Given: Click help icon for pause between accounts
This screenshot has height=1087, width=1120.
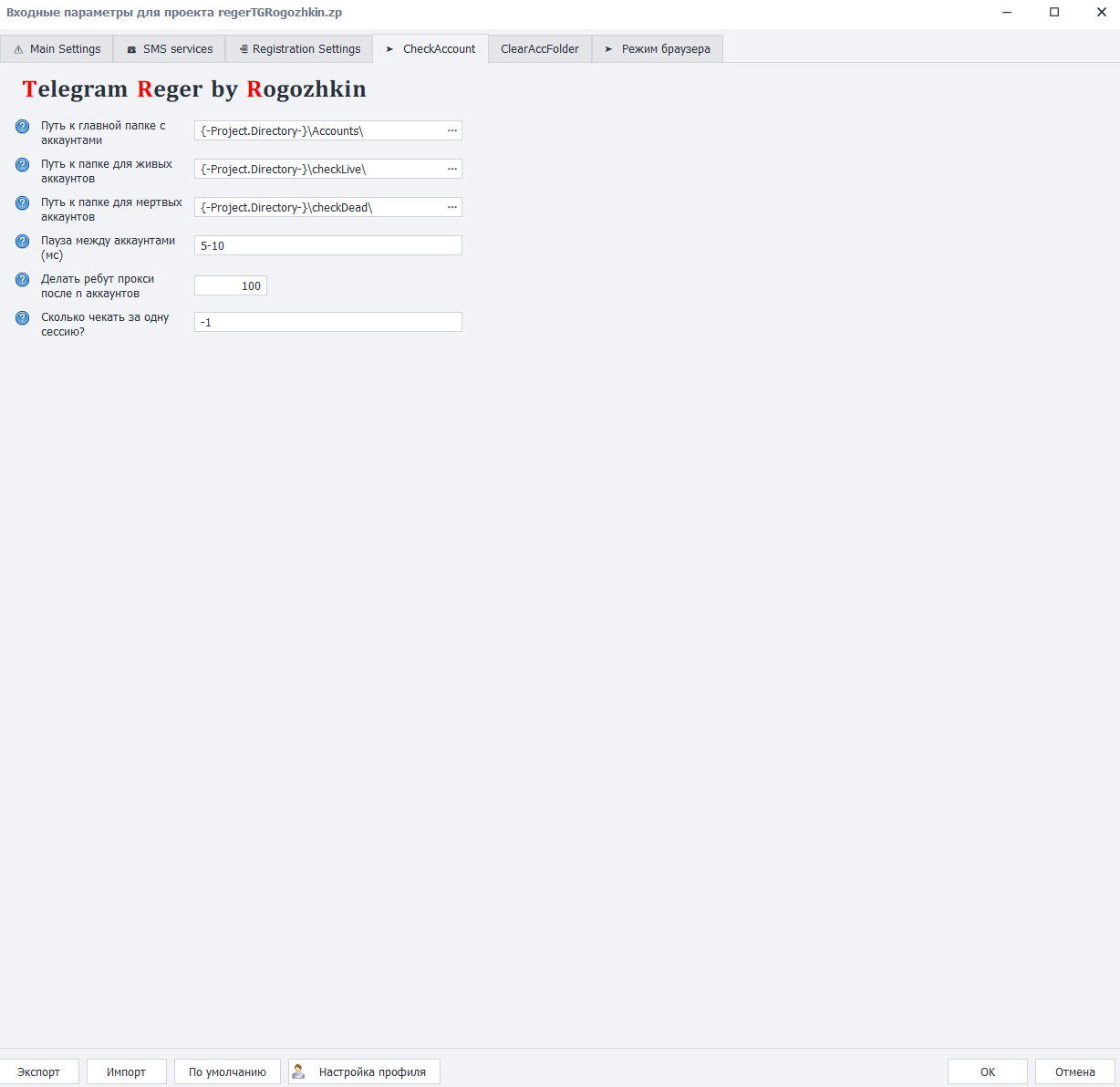Looking at the screenshot, I should [x=23, y=242].
